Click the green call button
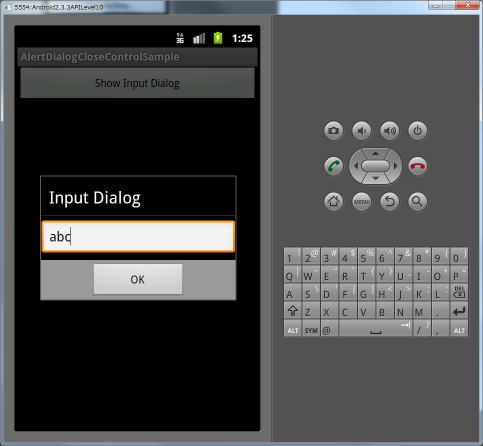 [x=333, y=166]
